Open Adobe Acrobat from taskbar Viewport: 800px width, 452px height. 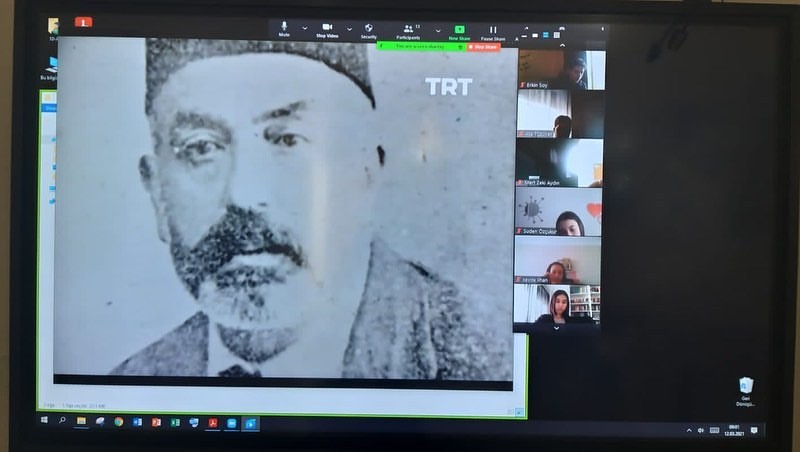213,423
